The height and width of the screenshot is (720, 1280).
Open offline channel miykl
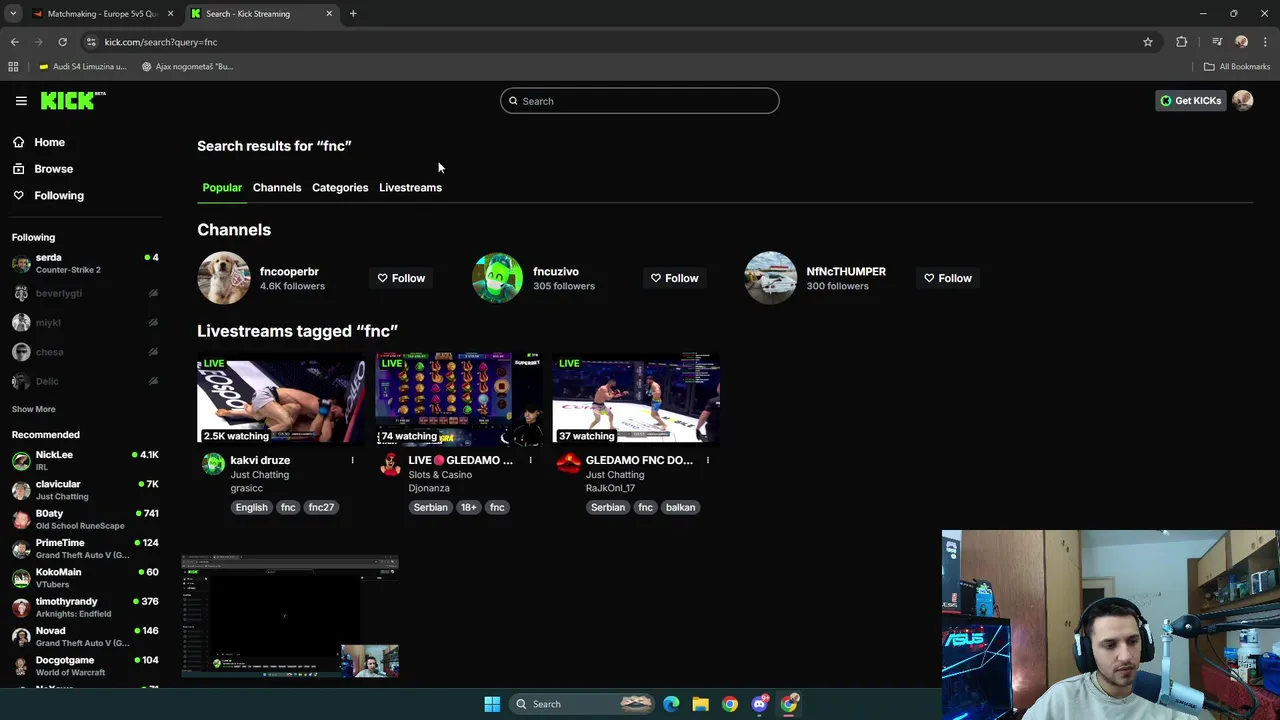tap(85, 322)
